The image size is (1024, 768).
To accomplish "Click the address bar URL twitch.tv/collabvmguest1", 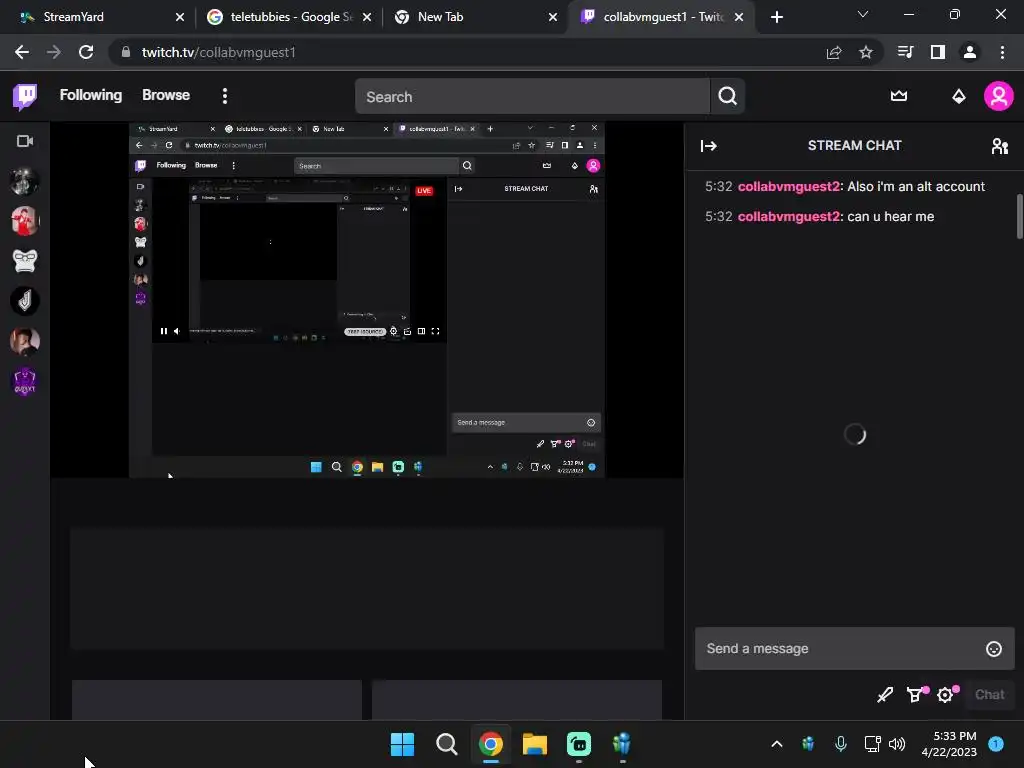I will tap(218, 52).
